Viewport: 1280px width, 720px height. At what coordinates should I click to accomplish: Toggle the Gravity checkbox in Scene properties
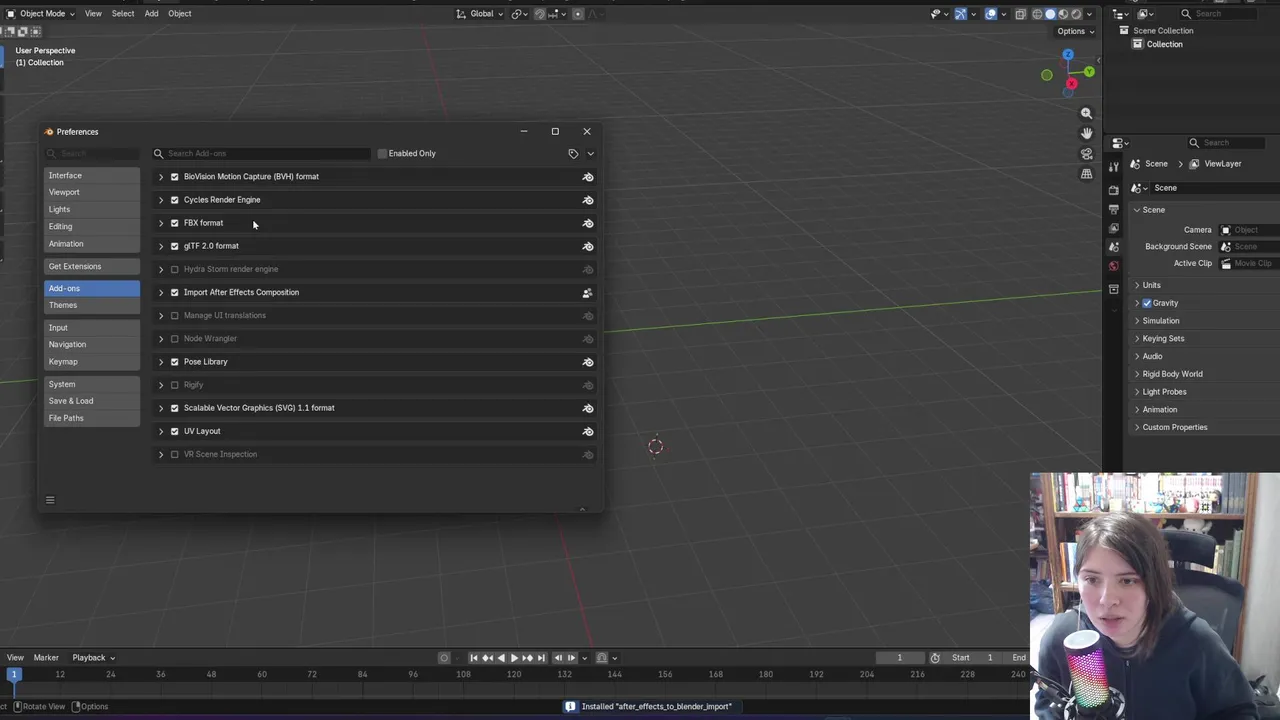tap(1147, 303)
